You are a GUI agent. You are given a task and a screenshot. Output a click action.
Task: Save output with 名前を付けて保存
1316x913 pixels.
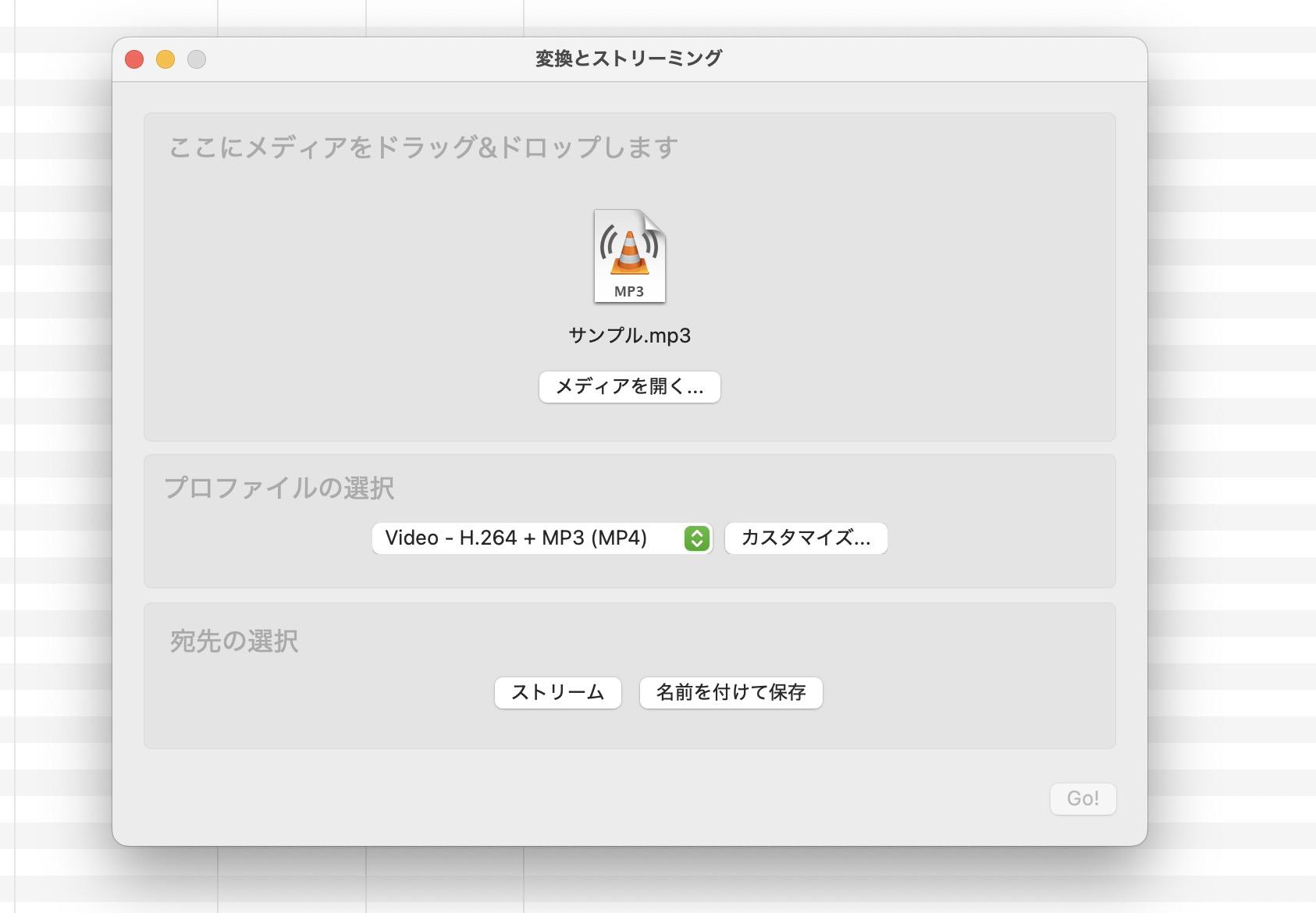coord(731,692)
